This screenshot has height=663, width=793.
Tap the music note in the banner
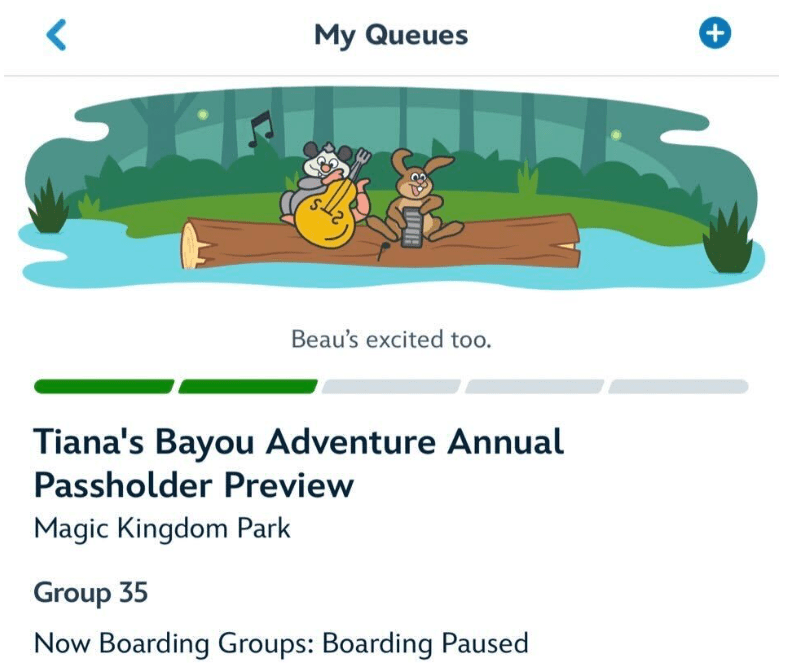[x=261, y=128]
